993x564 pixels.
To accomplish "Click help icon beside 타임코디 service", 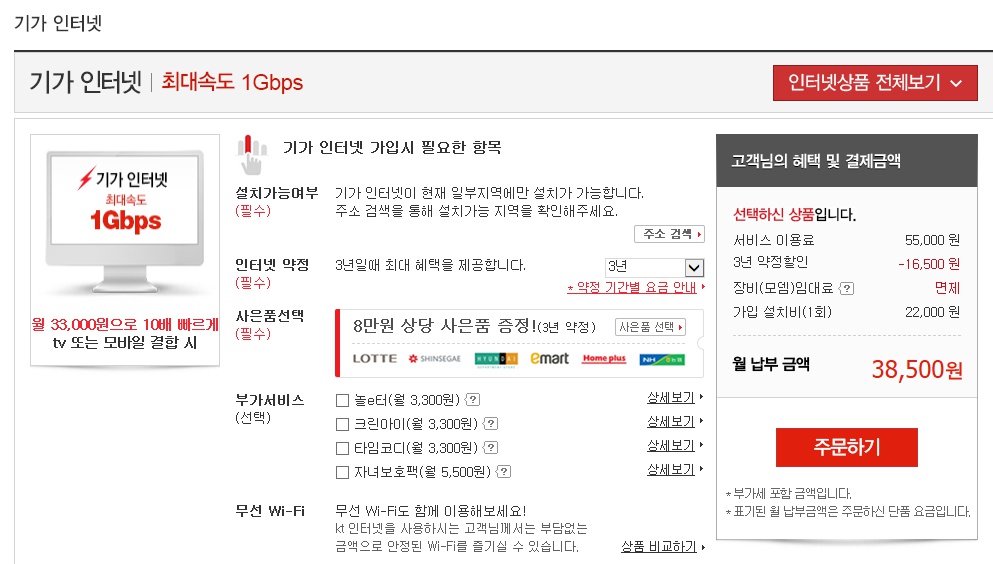I will pos(490,448).
